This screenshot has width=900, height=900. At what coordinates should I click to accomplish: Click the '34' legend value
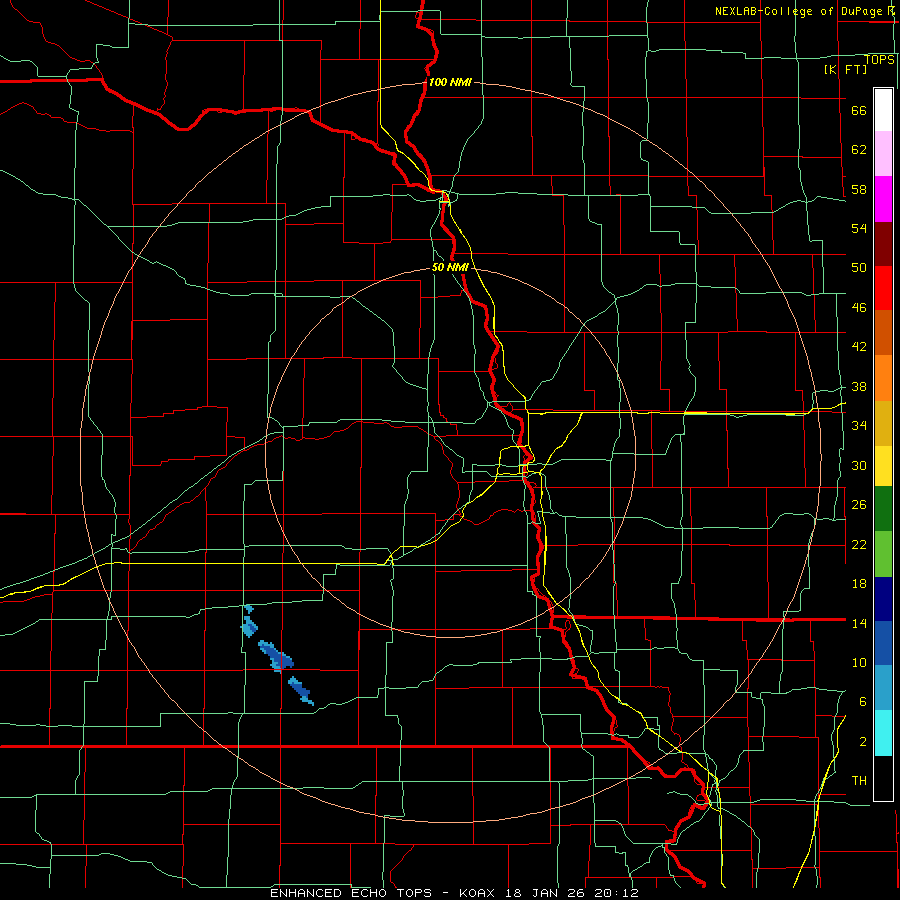(859, 426)
